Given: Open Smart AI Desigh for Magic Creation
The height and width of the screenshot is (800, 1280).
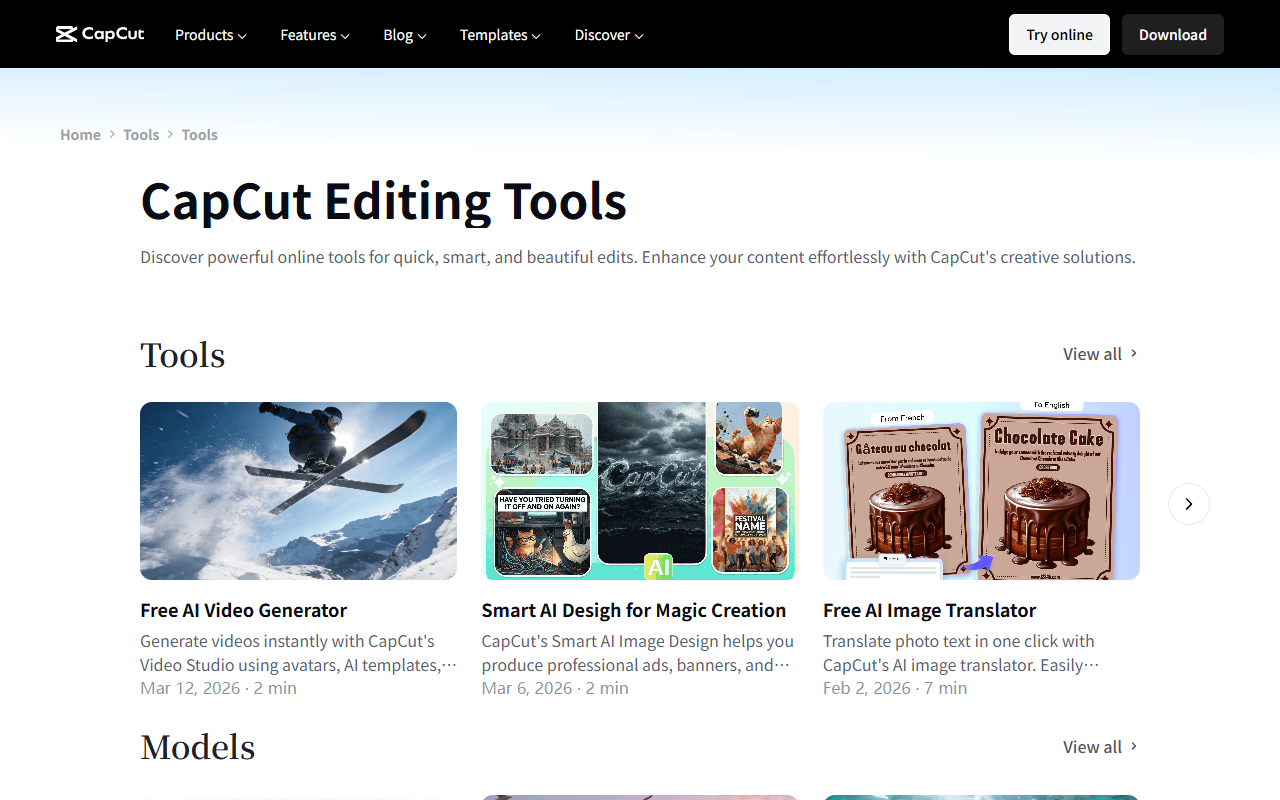Looking at the screenshot, I should tap(634, 610).
